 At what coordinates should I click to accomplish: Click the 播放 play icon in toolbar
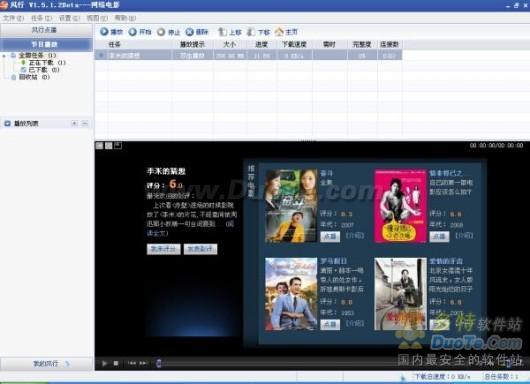tap(104, 32)
